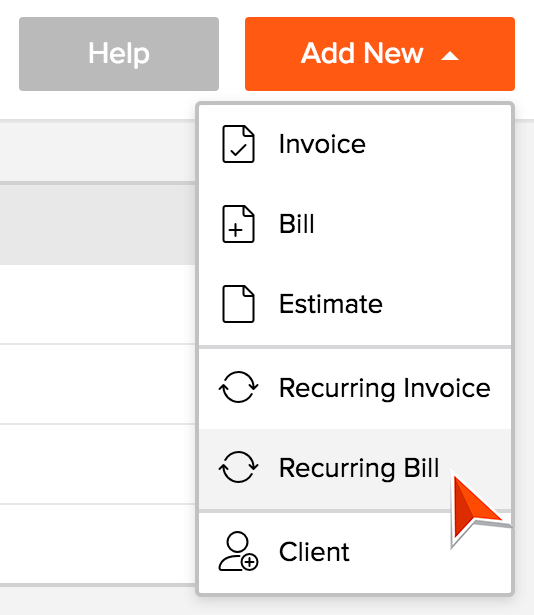Click the Recurring Invoice circular arrows icon

tap(238, 387)
